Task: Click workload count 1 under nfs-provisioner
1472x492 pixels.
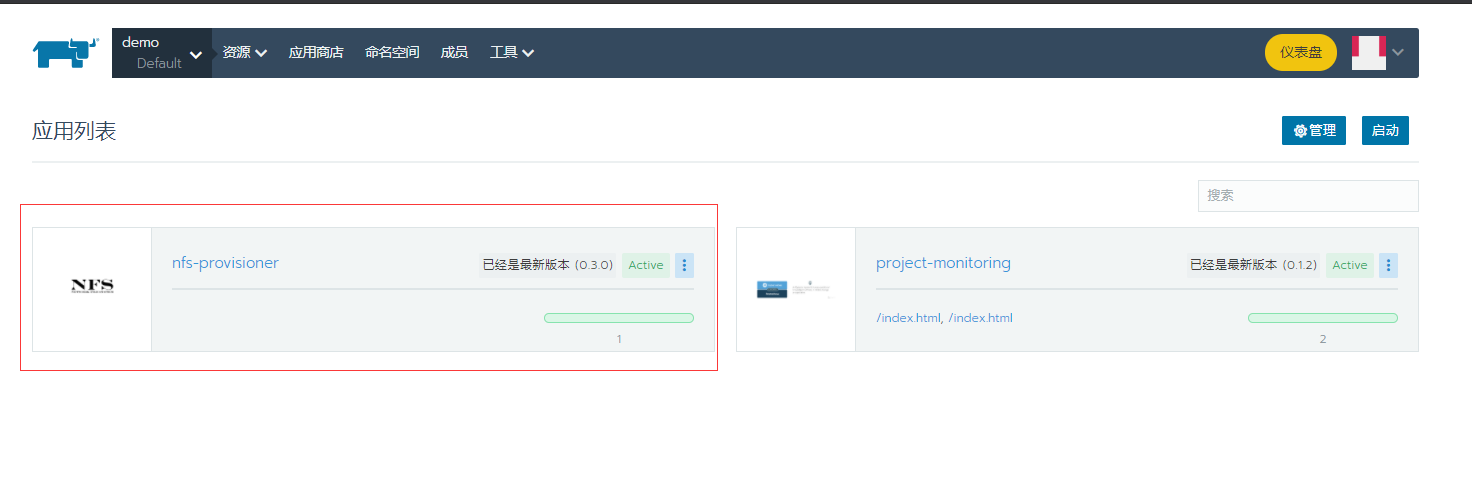Action: 619,339
